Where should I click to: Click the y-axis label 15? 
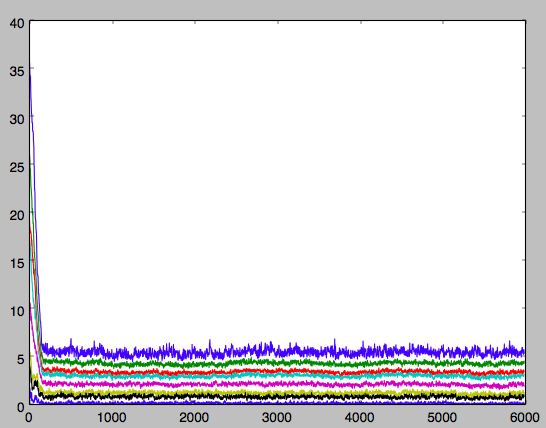click(x=17, y=263)
